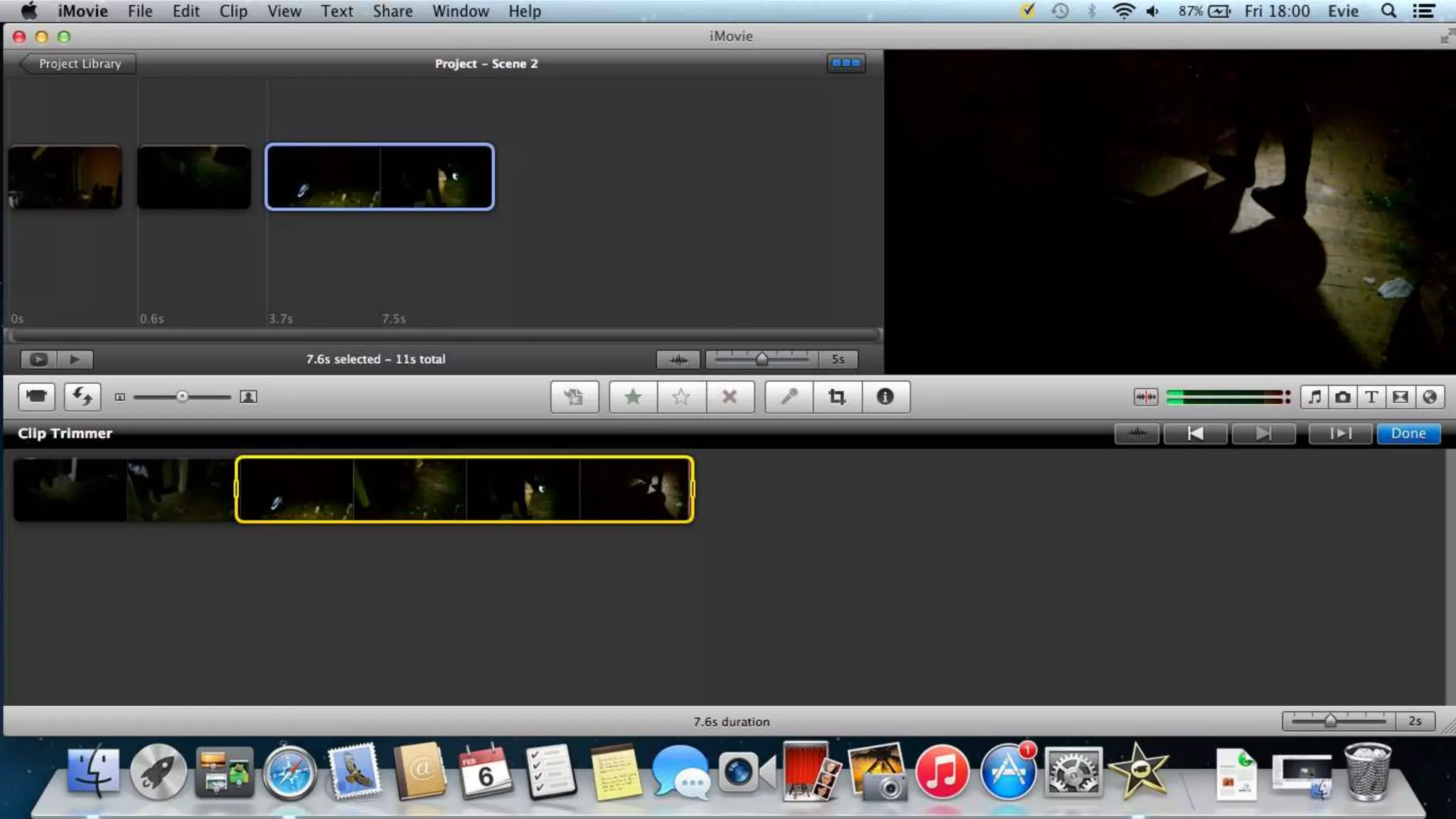Open System Preferences from the Dock
This screenshot has height=819, width=1456.
click(x=1073, y=772)
